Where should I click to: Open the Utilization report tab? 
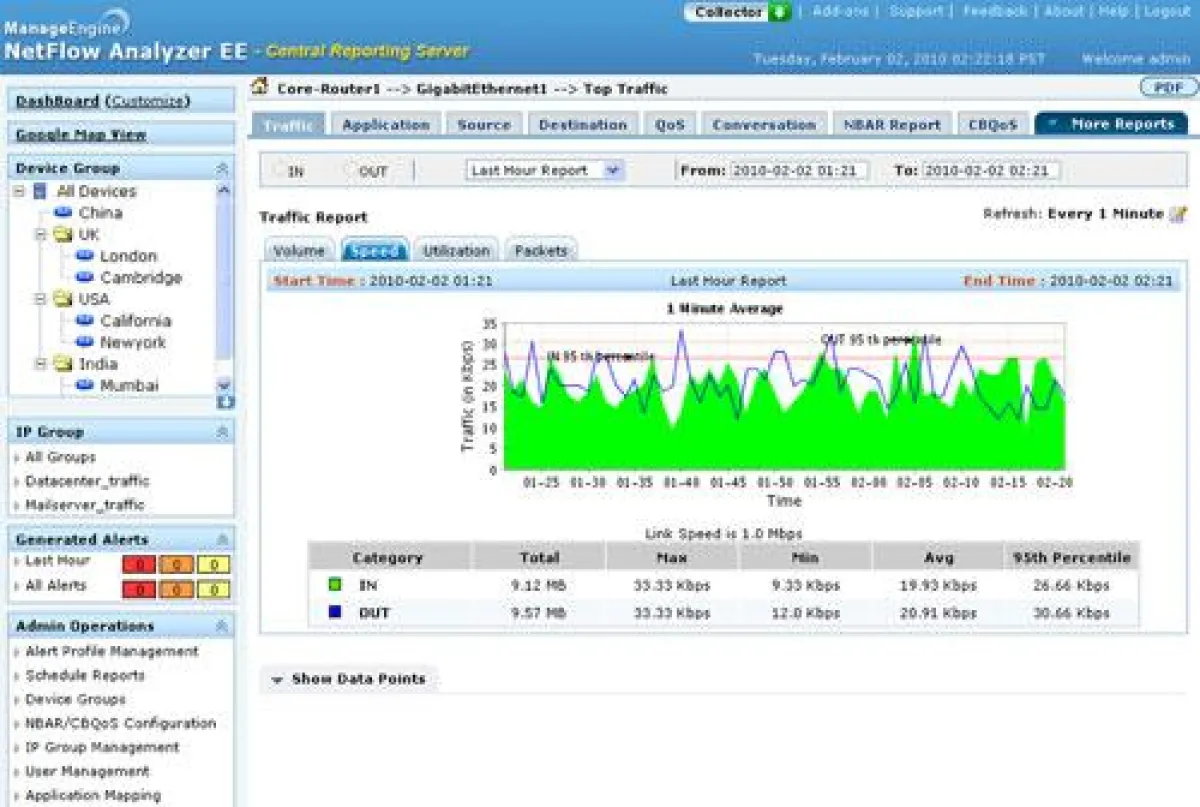click(x=456, y=250)
